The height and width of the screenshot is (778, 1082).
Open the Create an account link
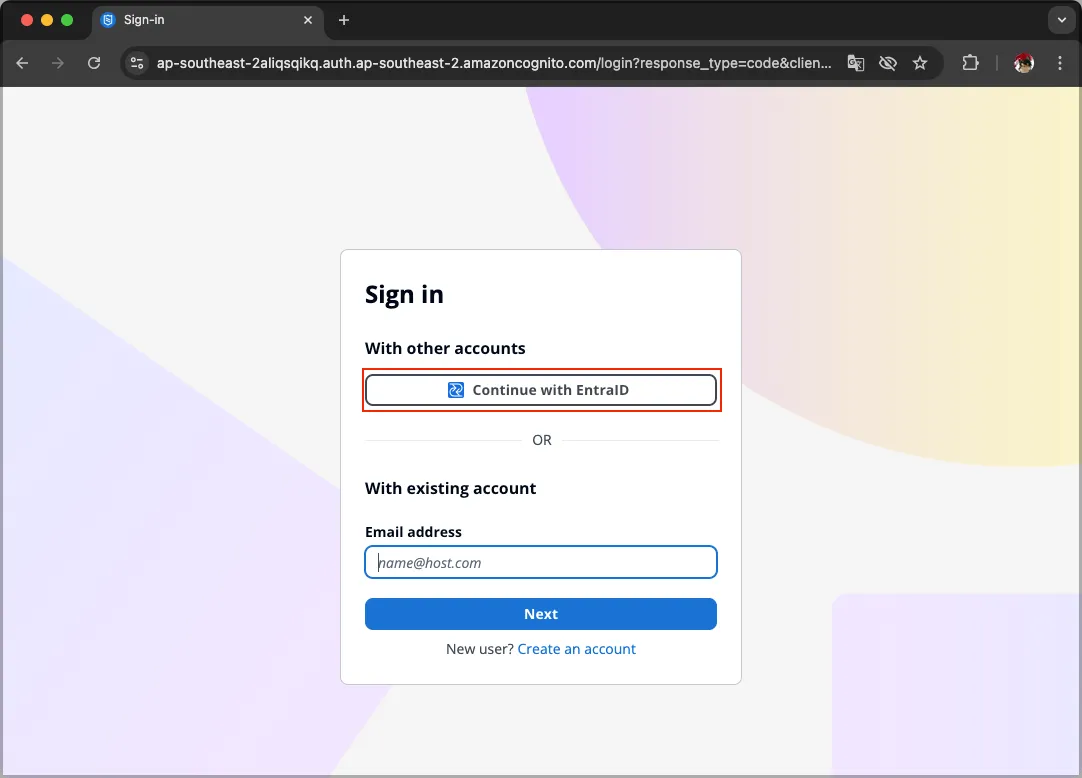pyautogui.click(x=576, y=649)
